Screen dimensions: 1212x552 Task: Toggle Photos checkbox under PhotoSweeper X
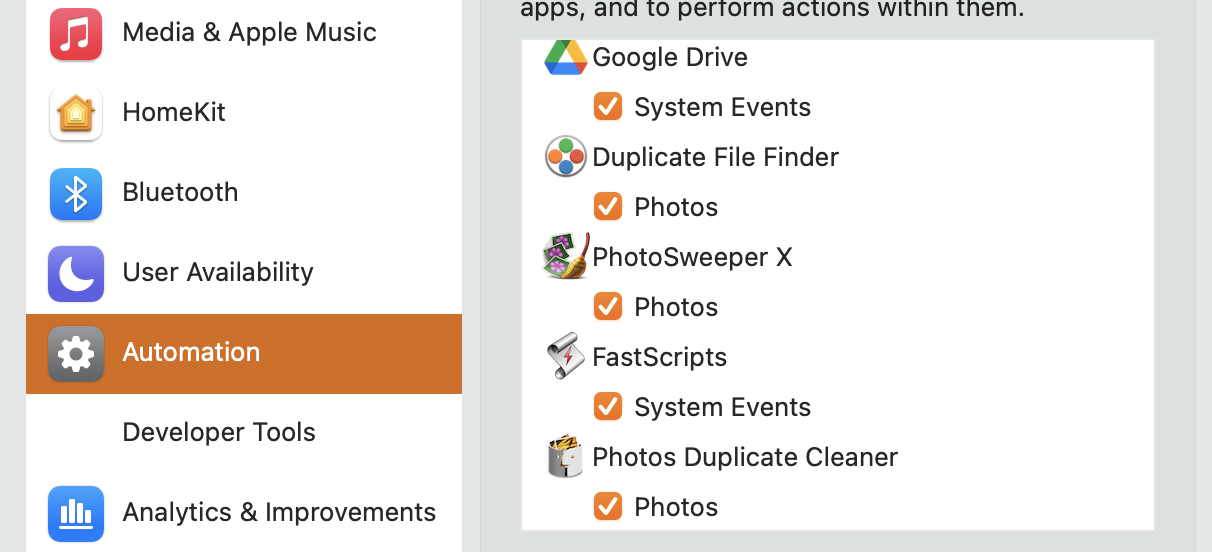point(608,307)
